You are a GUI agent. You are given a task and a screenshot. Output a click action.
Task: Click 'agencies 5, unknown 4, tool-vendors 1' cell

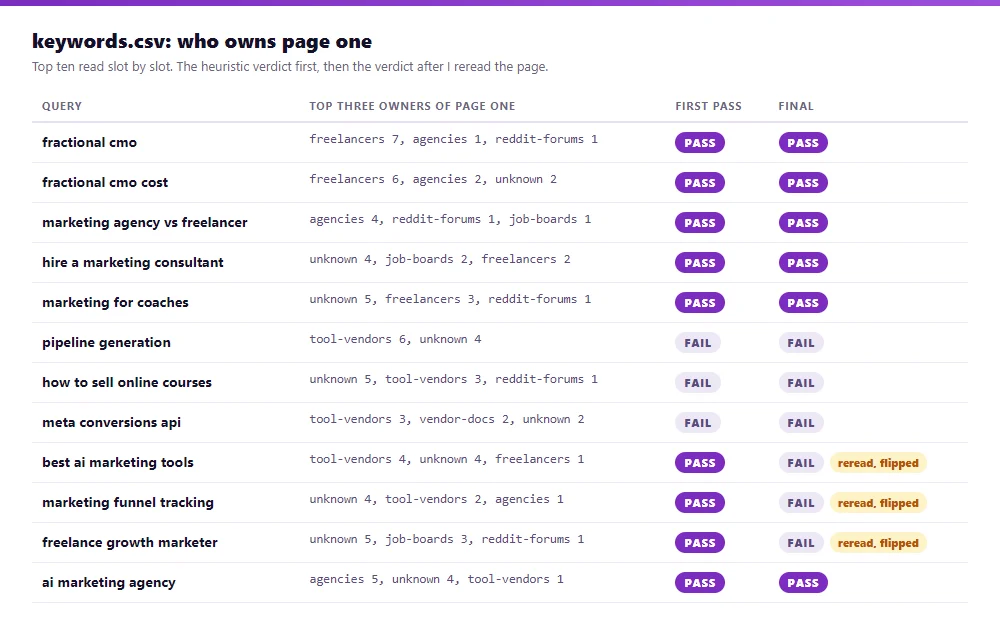pos(437,579)
